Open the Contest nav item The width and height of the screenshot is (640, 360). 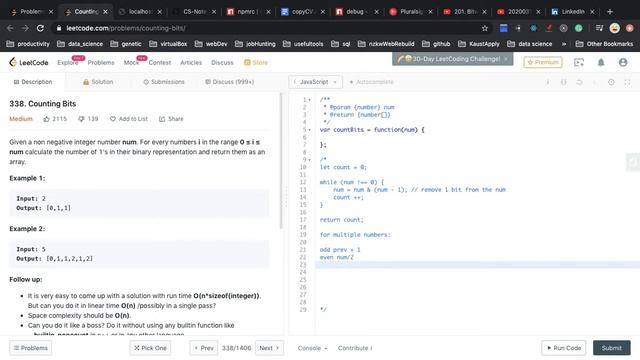click(x=160, y=62)
